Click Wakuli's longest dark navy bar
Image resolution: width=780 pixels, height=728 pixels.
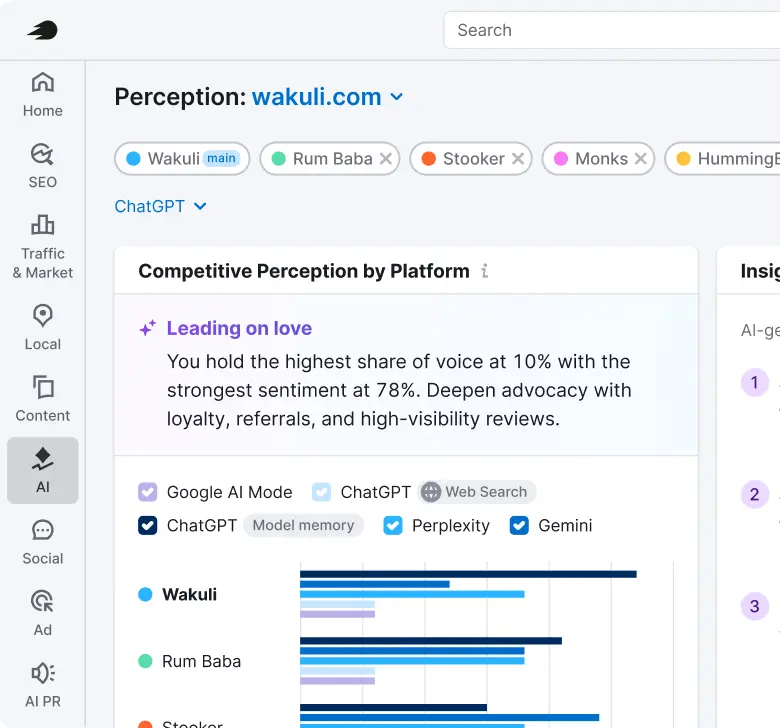coord(468,574)
